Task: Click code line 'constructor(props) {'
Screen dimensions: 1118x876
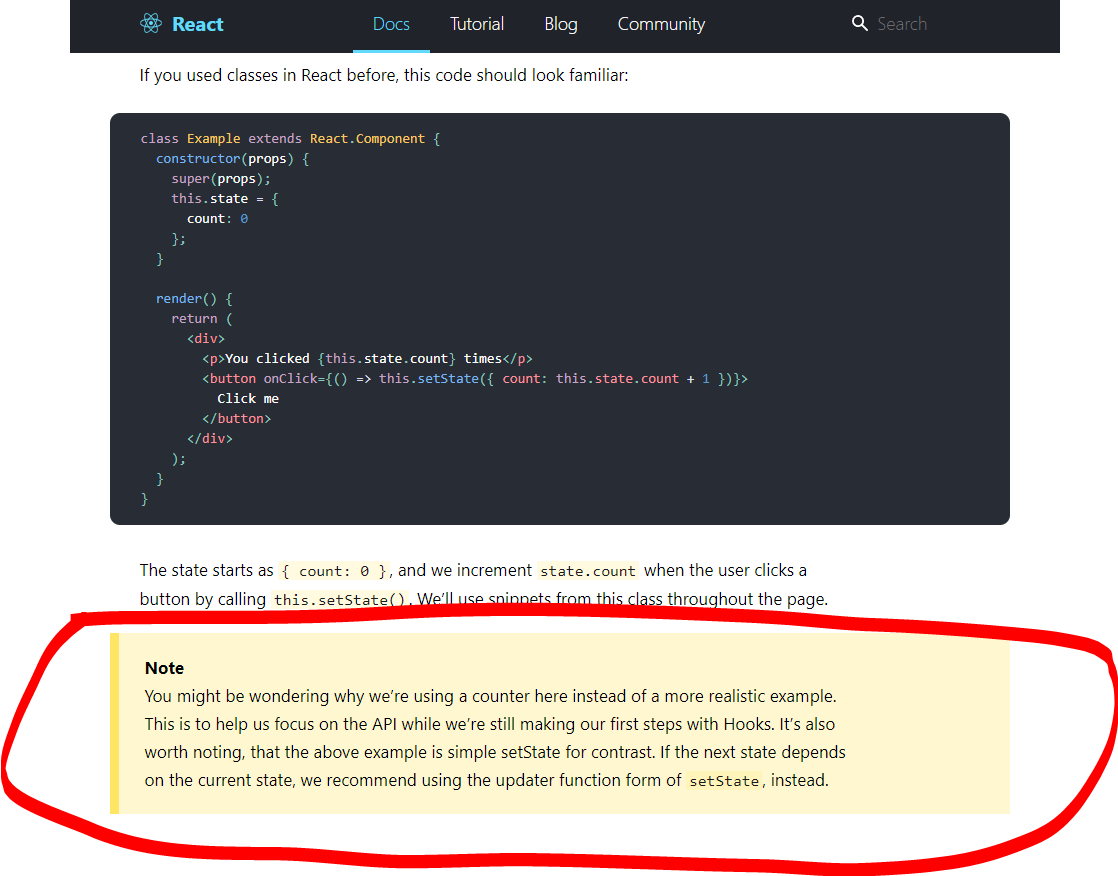Action: 232,159
